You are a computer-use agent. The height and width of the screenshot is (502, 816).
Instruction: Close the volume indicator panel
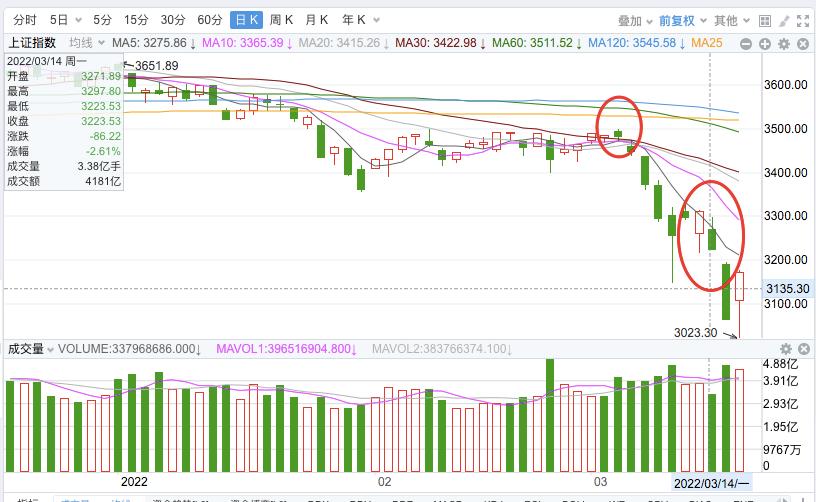tap(804, 349)
